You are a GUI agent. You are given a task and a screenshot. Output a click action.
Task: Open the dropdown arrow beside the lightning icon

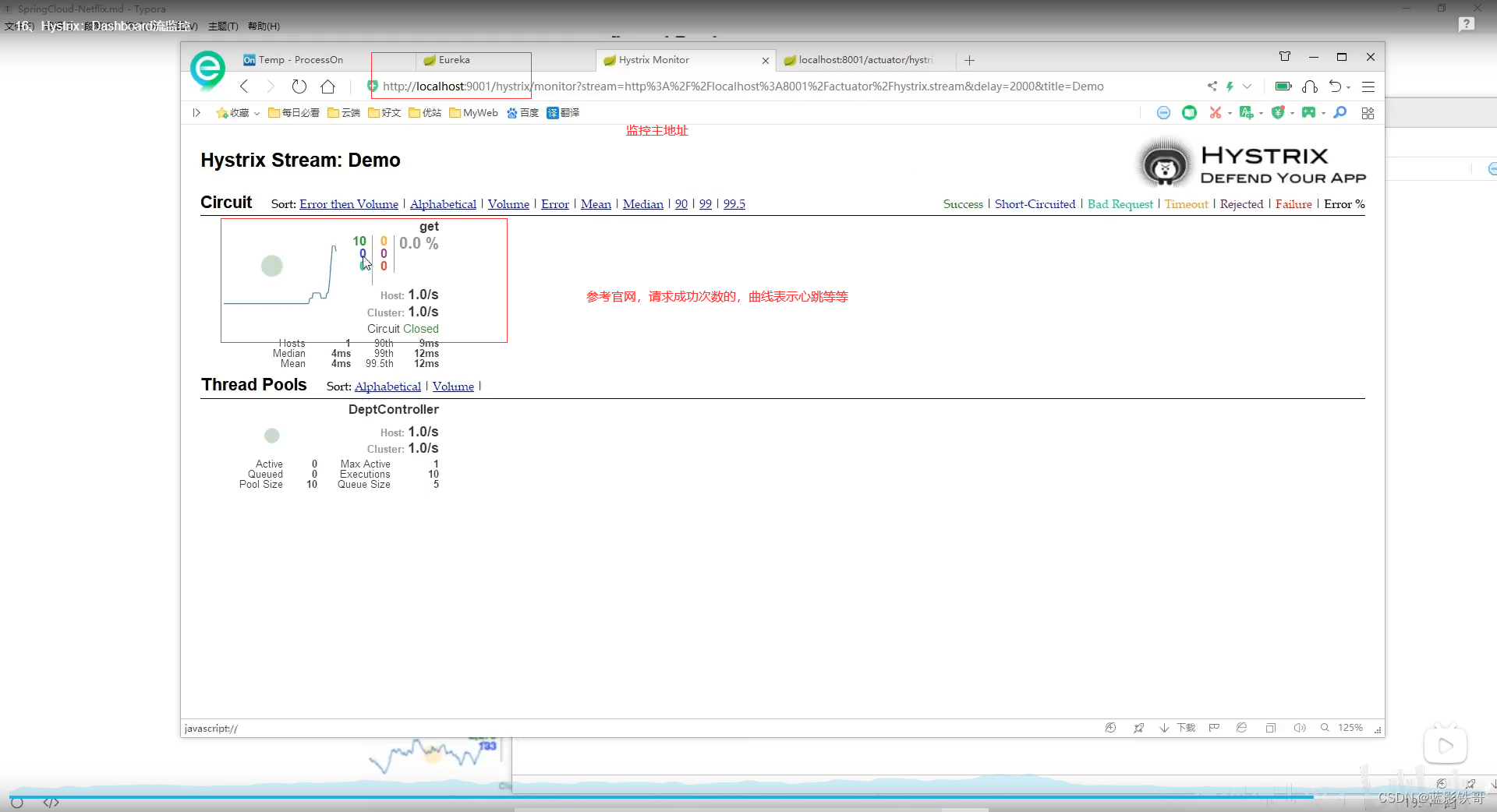click(x=1247, y=86)
